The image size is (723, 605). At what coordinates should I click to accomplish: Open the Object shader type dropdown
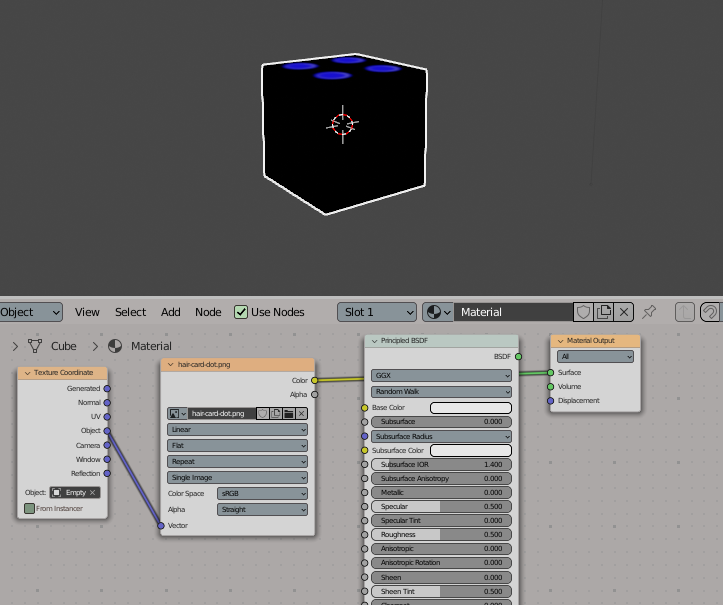[x=31, y=312]
